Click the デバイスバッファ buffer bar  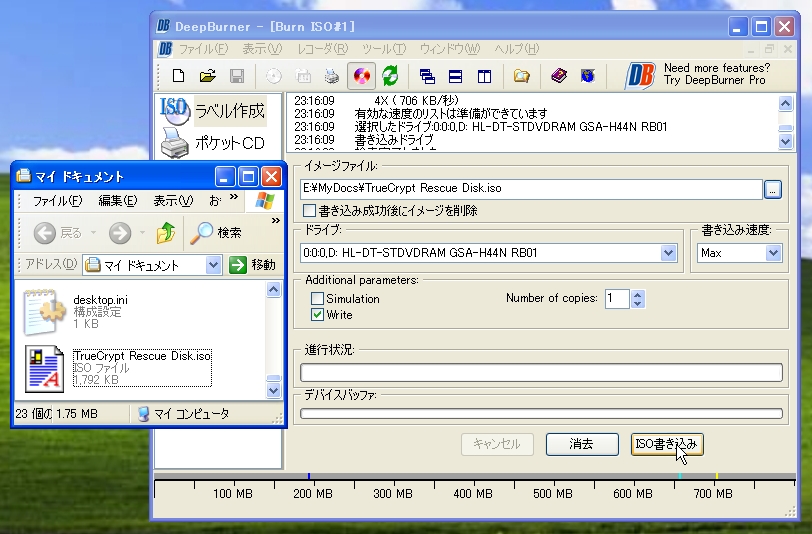pyautogui.click(x=541, y=413)
